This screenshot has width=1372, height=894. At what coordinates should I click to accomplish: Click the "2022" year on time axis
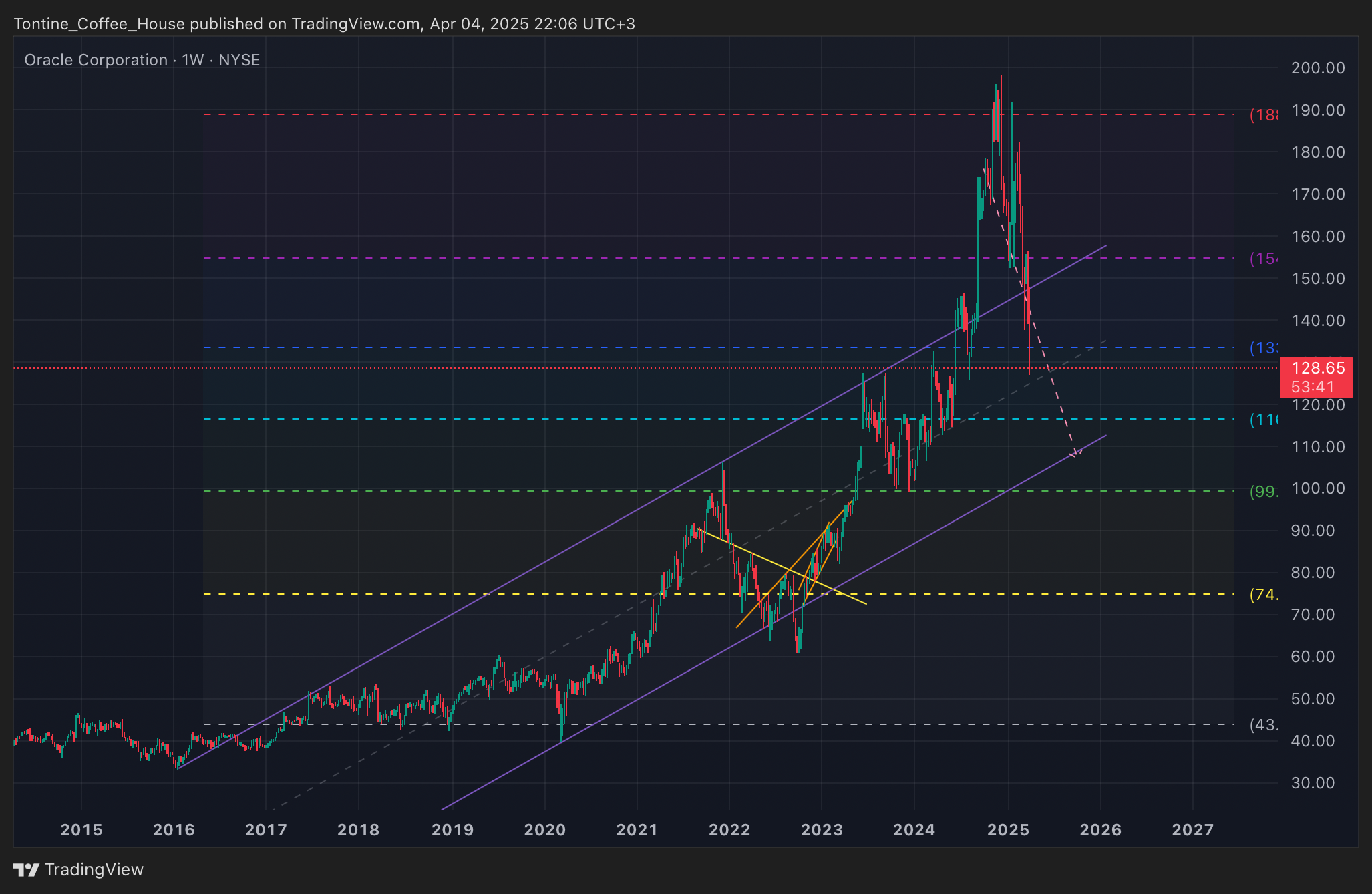pos(729,830)
